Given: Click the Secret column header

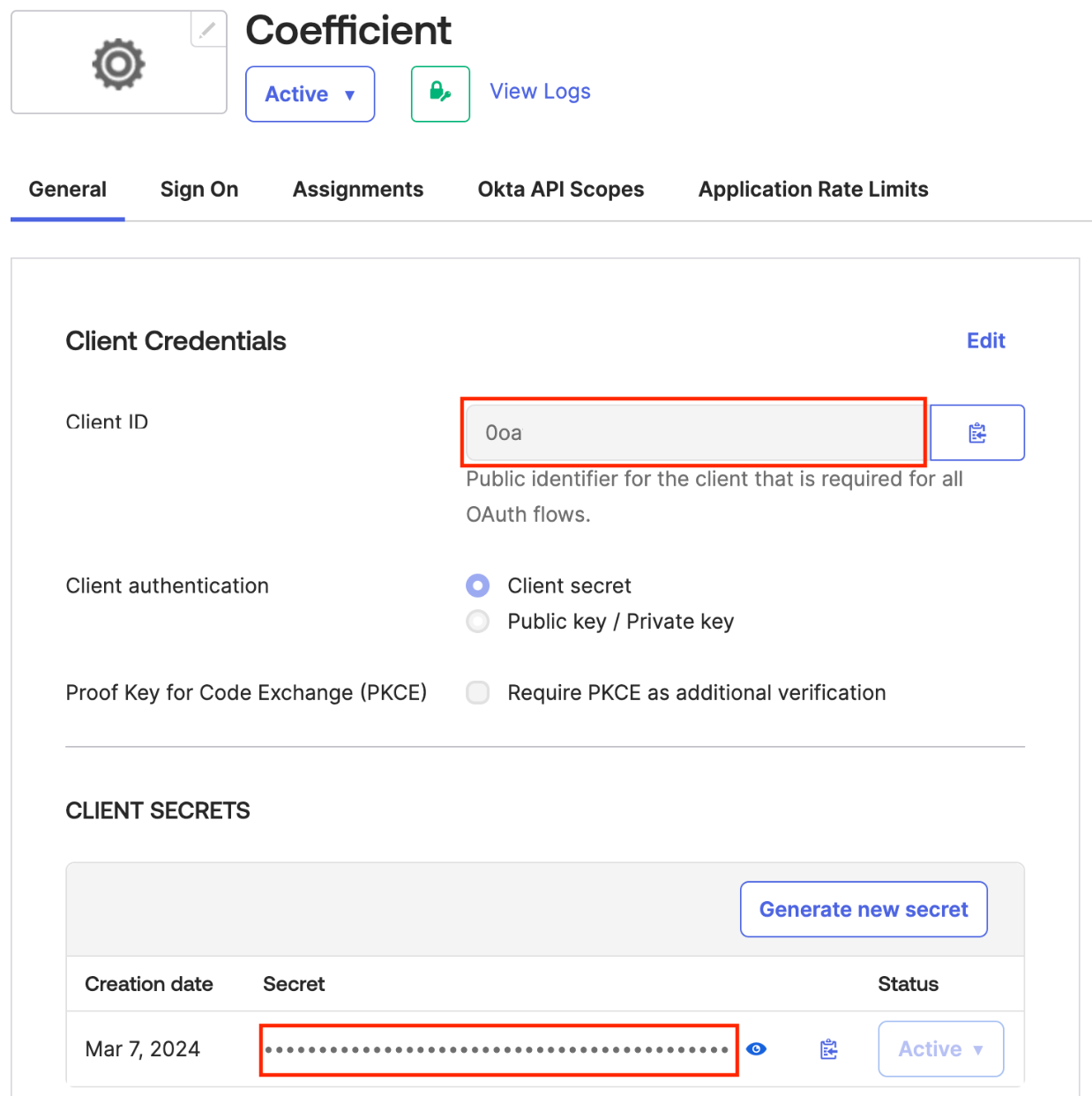Looking at the screenshot, I should pos(294,984).
